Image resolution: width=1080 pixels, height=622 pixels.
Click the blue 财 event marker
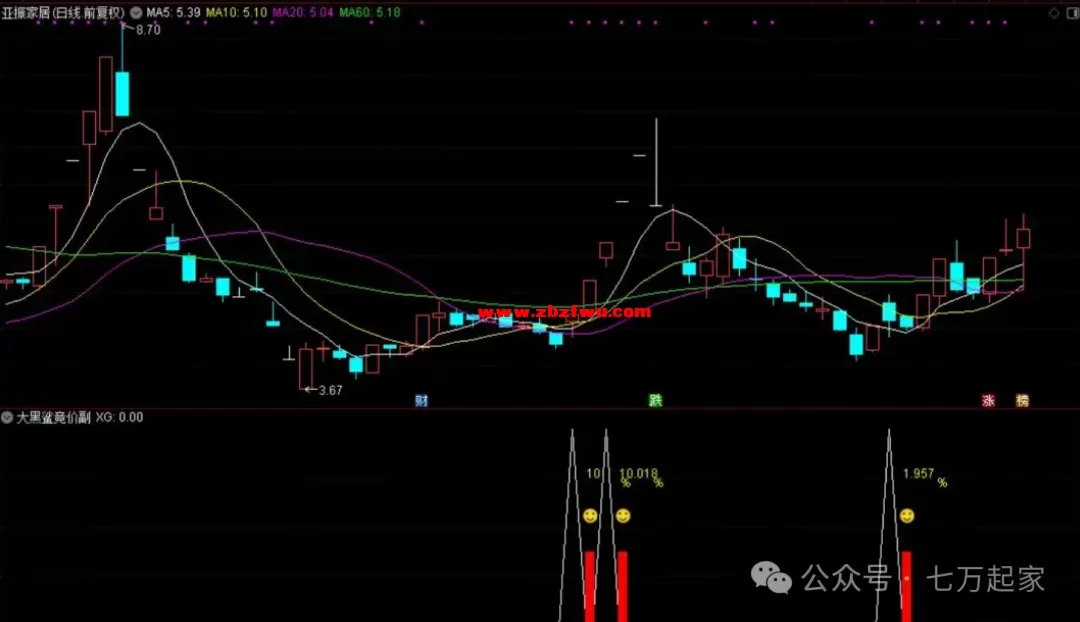422,400
